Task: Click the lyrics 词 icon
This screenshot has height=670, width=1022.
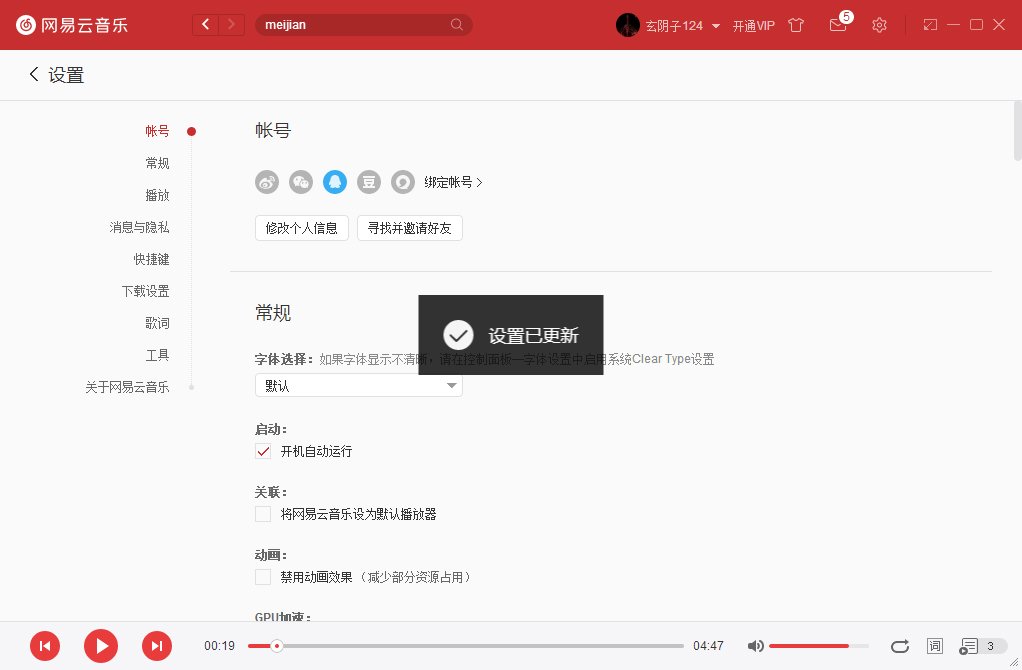Action: point(934,646)
